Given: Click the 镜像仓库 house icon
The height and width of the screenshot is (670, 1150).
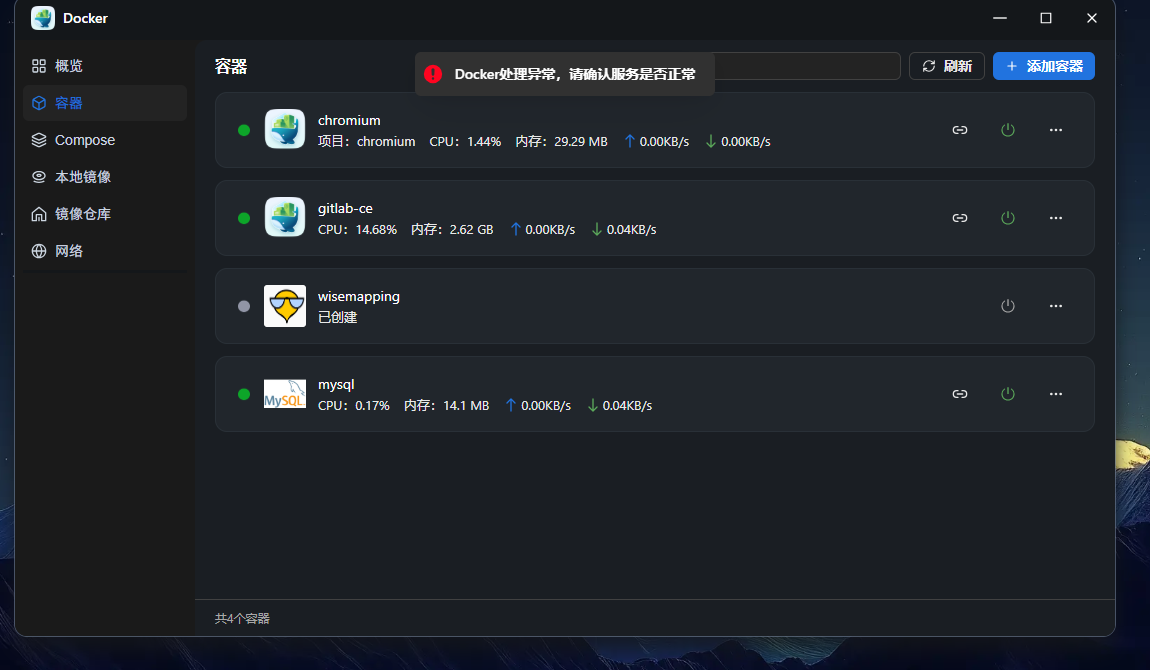Looking at the screenshot, I should 39,214.
